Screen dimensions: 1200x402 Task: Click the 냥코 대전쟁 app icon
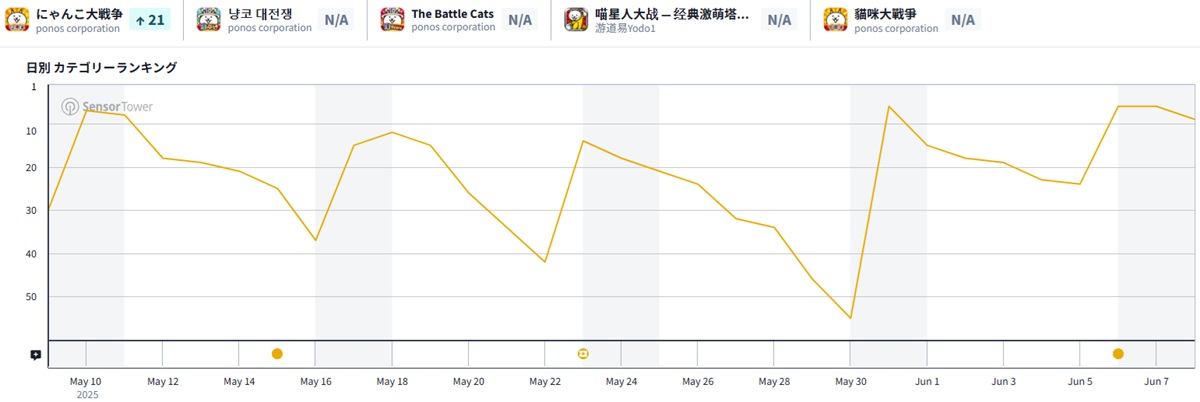(209, 20)
